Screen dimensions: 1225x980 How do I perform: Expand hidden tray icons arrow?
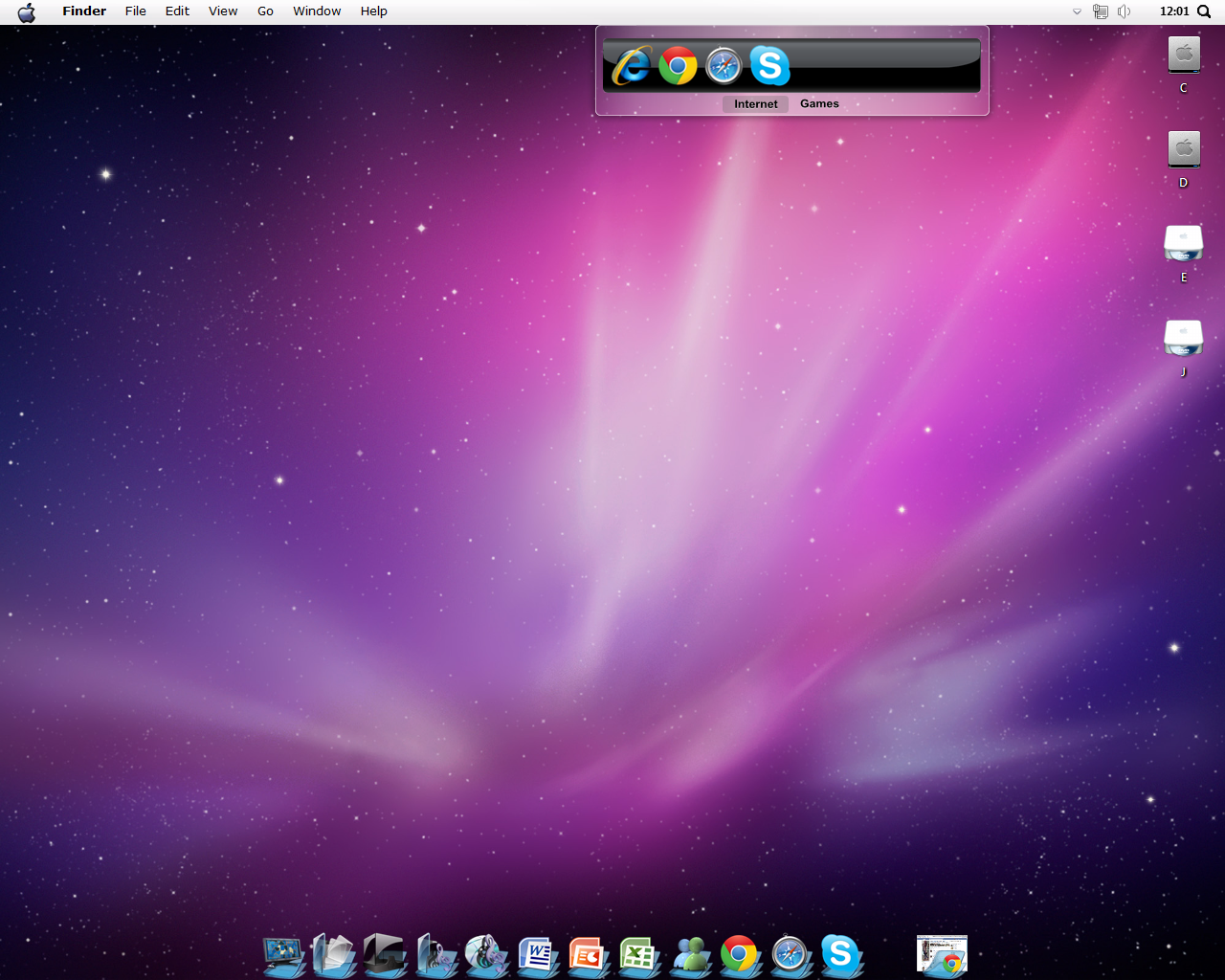(x=1077, y=11)
